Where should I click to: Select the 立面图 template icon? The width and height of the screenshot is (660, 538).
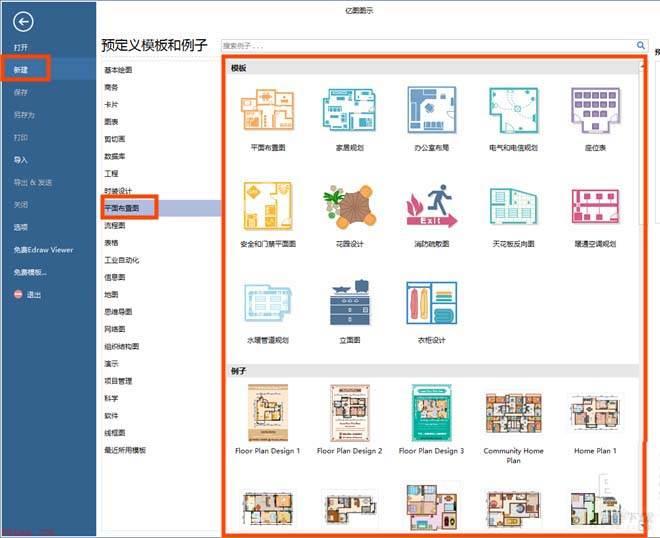point(349,302)
